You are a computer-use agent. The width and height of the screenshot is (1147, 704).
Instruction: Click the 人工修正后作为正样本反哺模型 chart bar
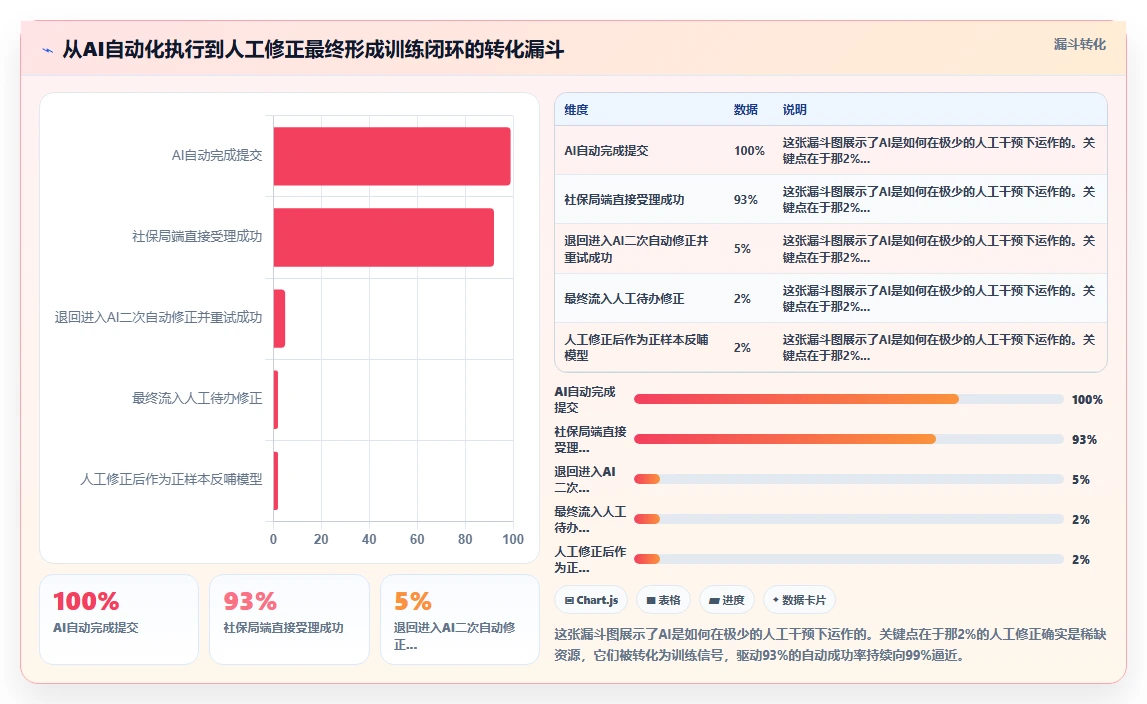click(276, 481)
